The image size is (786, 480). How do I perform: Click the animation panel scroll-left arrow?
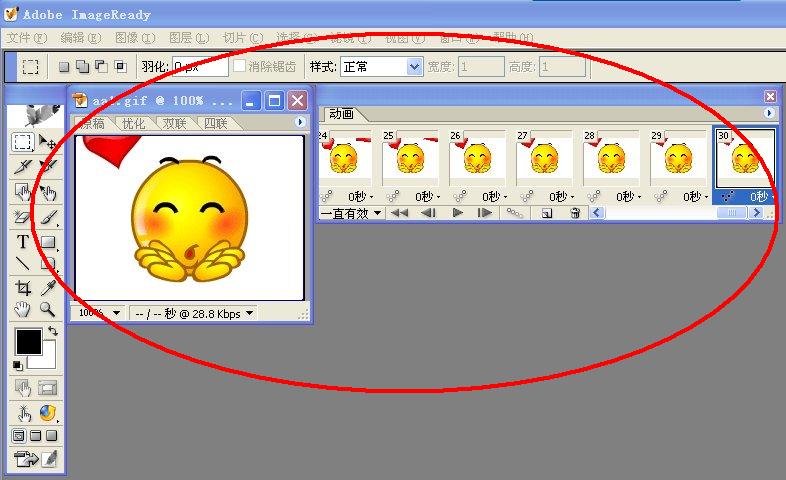tap(597, 213)
